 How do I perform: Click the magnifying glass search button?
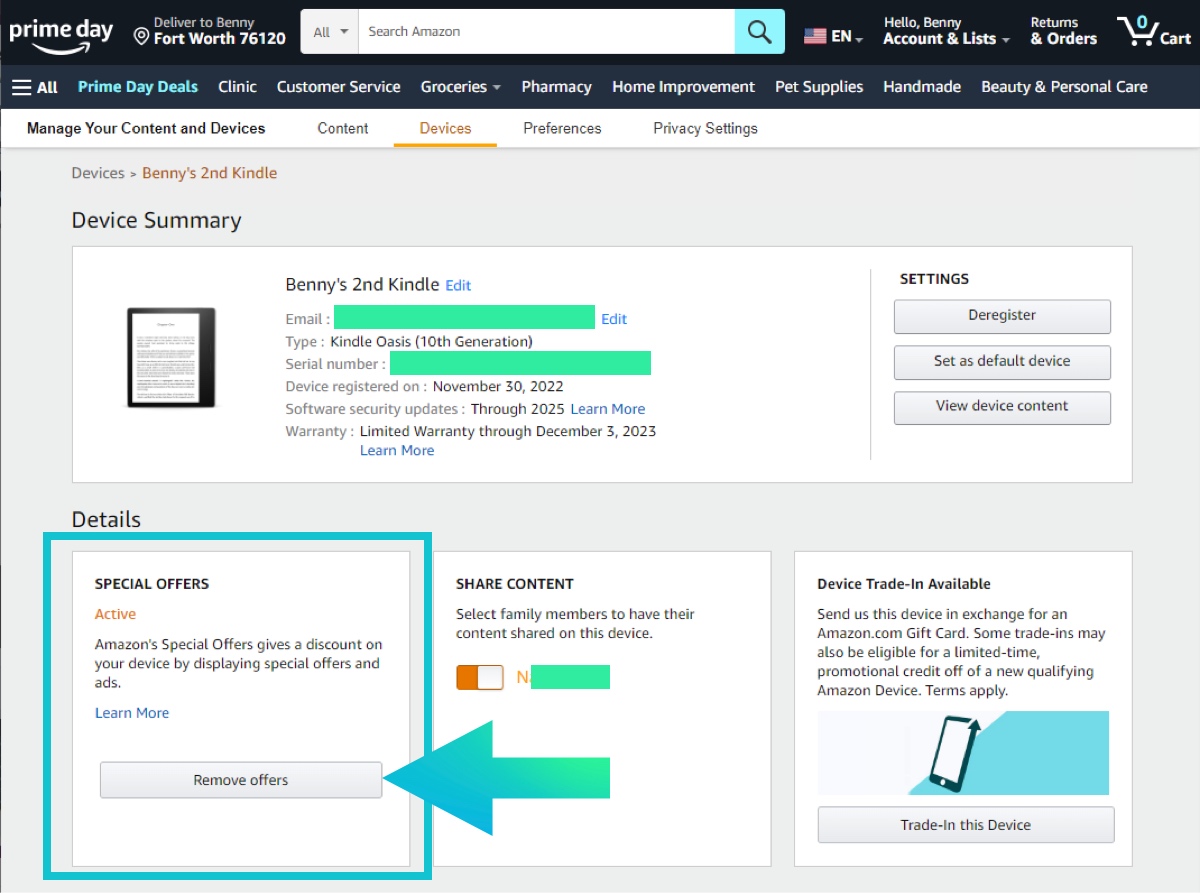pyautogui.click(x=759, y=32)
